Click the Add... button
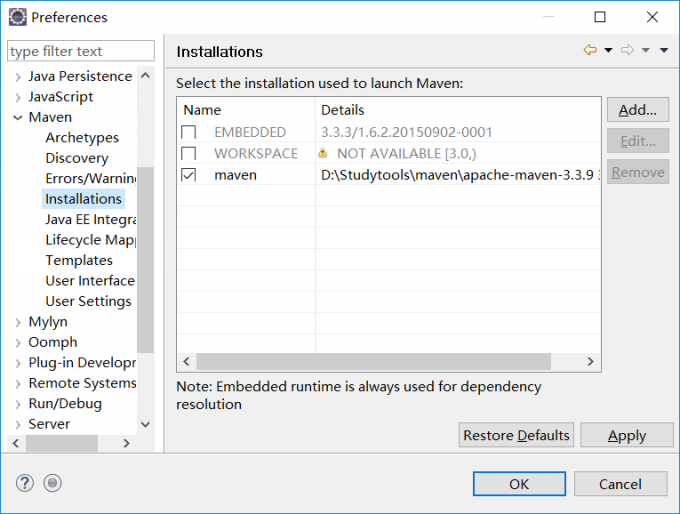The width and height of the screenshot is (680, 514). 636,110
